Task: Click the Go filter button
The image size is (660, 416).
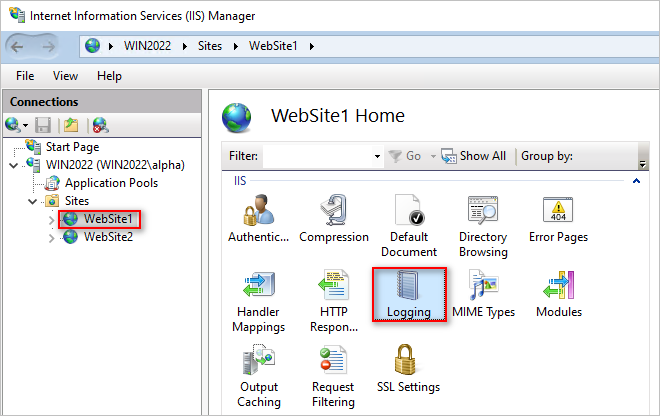Action: (405, 156)
